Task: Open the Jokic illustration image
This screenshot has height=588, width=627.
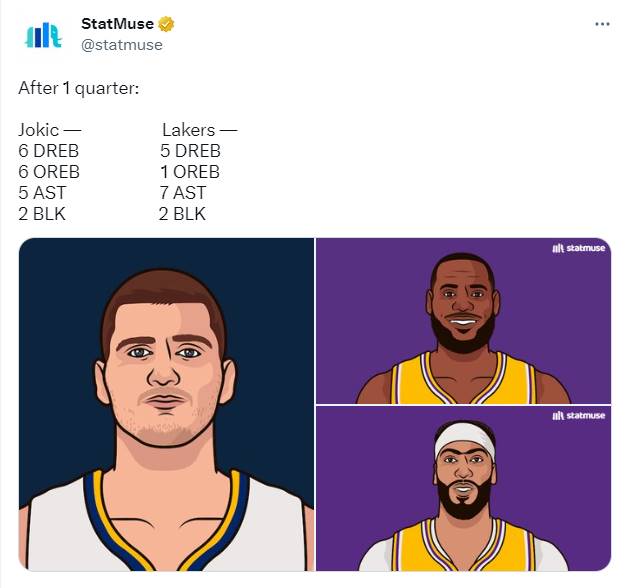Action: [x=166, y=404]
